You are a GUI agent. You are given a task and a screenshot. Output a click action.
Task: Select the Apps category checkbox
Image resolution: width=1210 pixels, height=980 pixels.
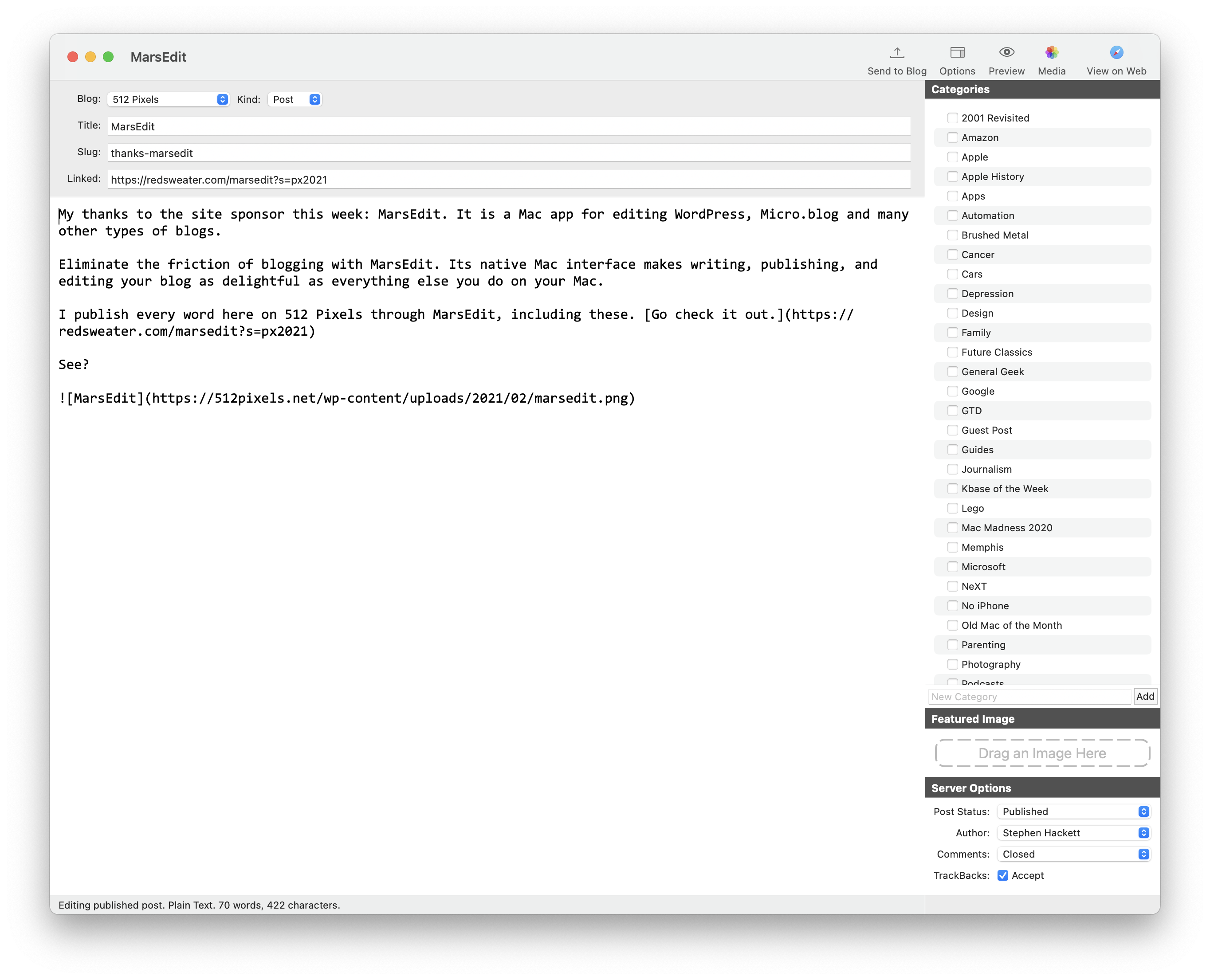coord(953,196)
